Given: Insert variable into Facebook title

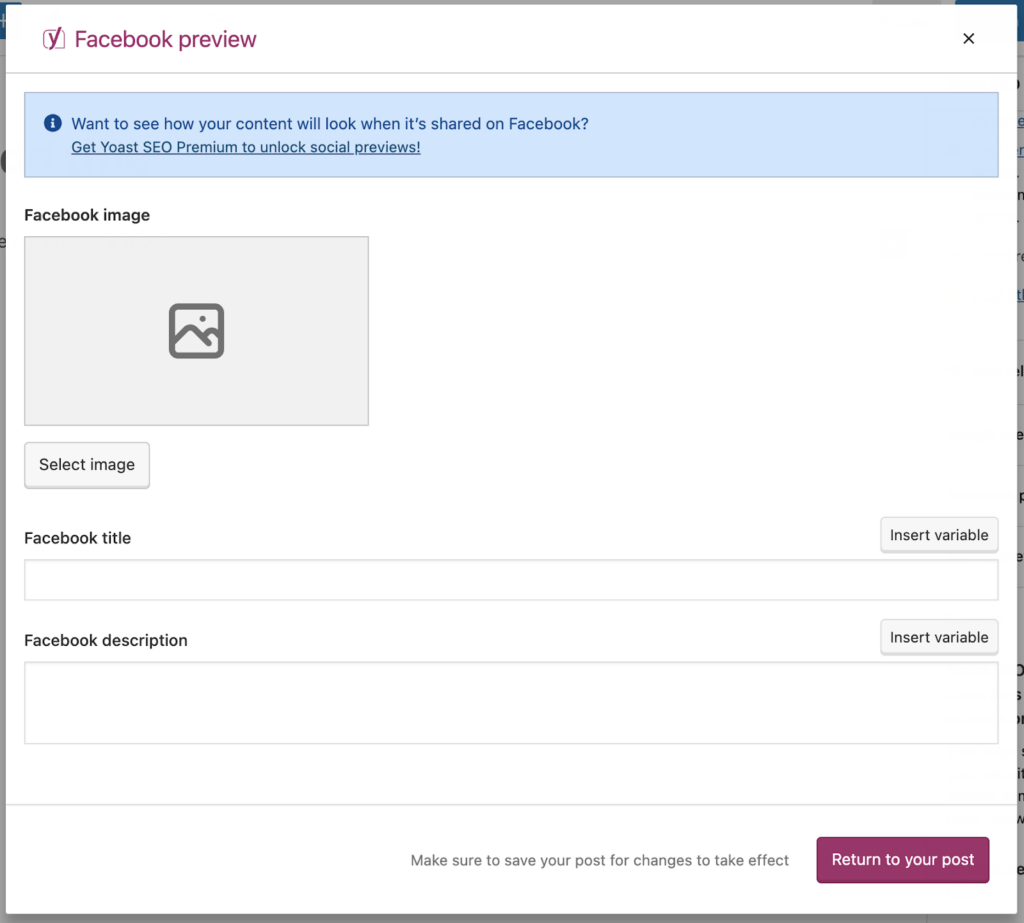Looking at the screenshot, I should (938, 535).
